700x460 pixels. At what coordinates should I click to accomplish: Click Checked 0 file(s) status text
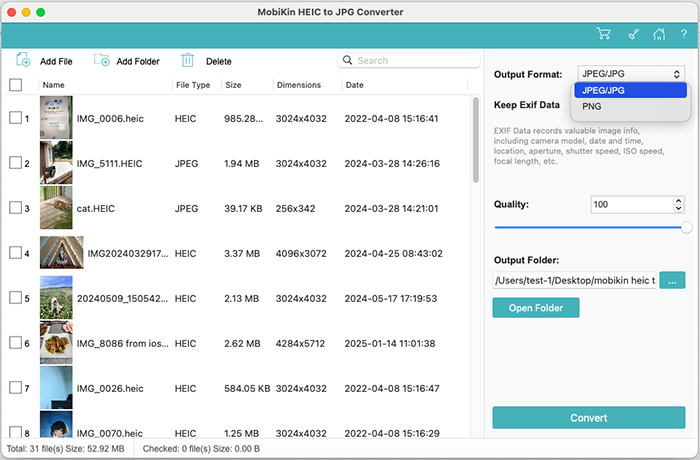point(201,449)
